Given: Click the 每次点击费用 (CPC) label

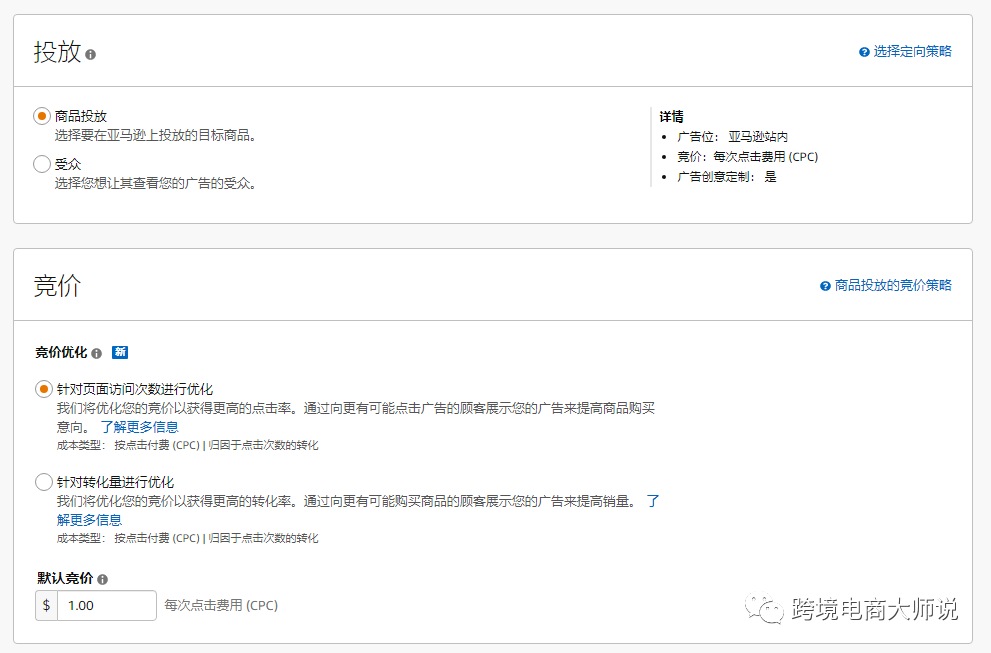Looking at the screenshot, I should click(218, 604).
